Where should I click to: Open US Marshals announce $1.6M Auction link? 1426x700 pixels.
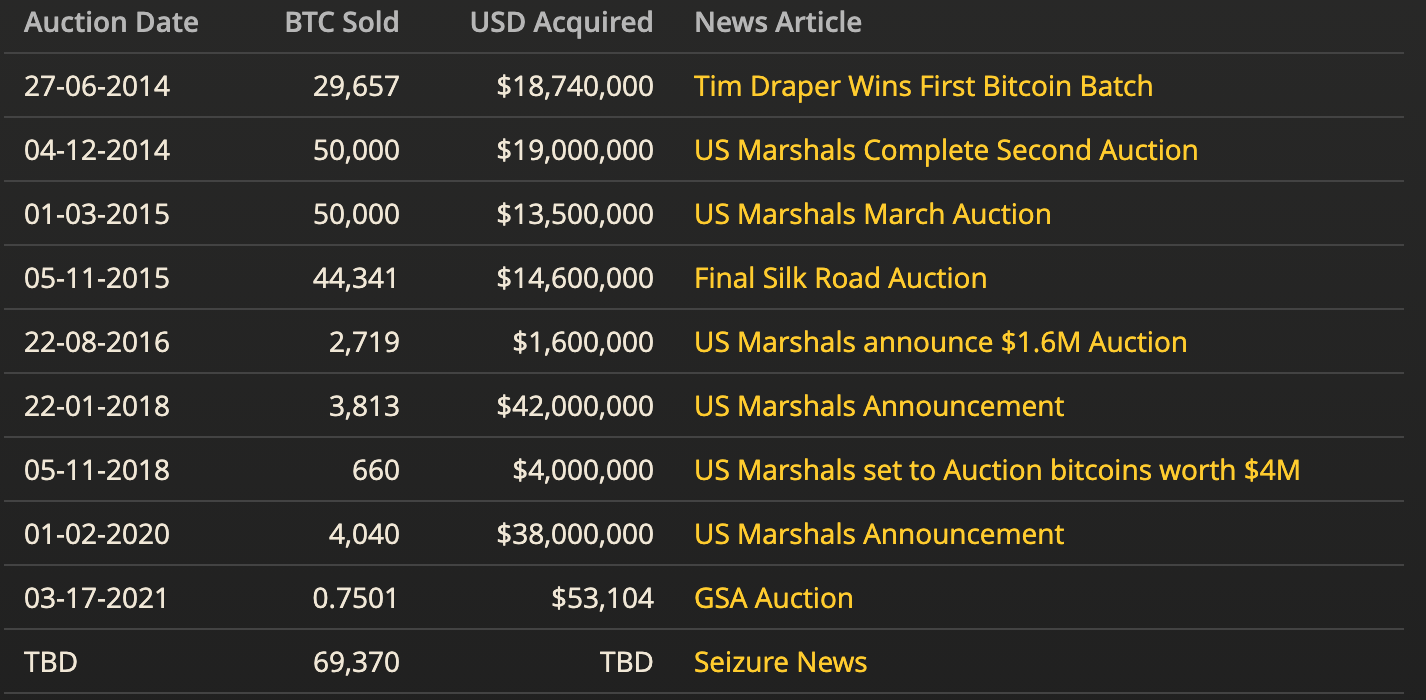coord(940,342)
